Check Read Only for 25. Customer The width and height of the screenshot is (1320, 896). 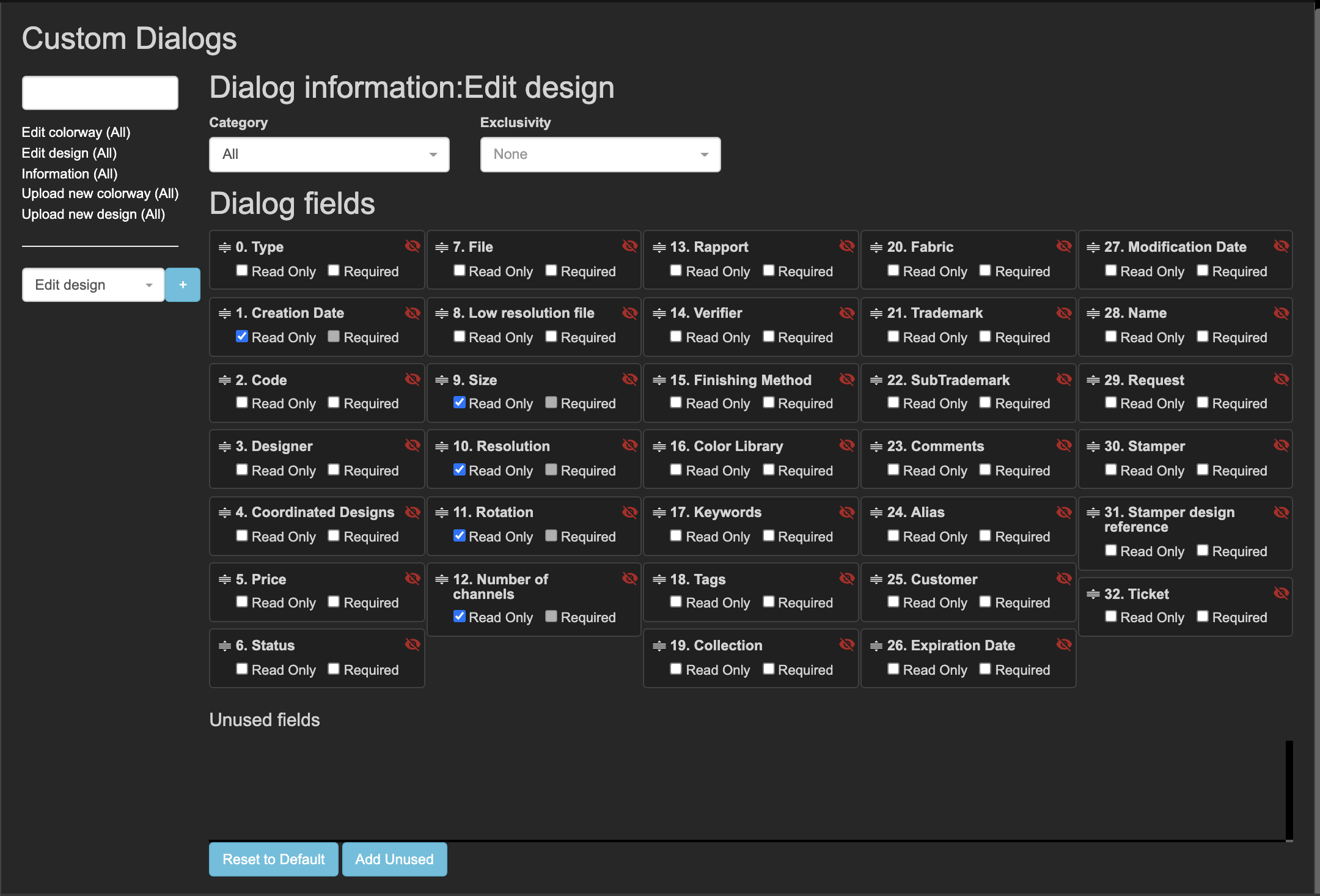coord(893,602)
